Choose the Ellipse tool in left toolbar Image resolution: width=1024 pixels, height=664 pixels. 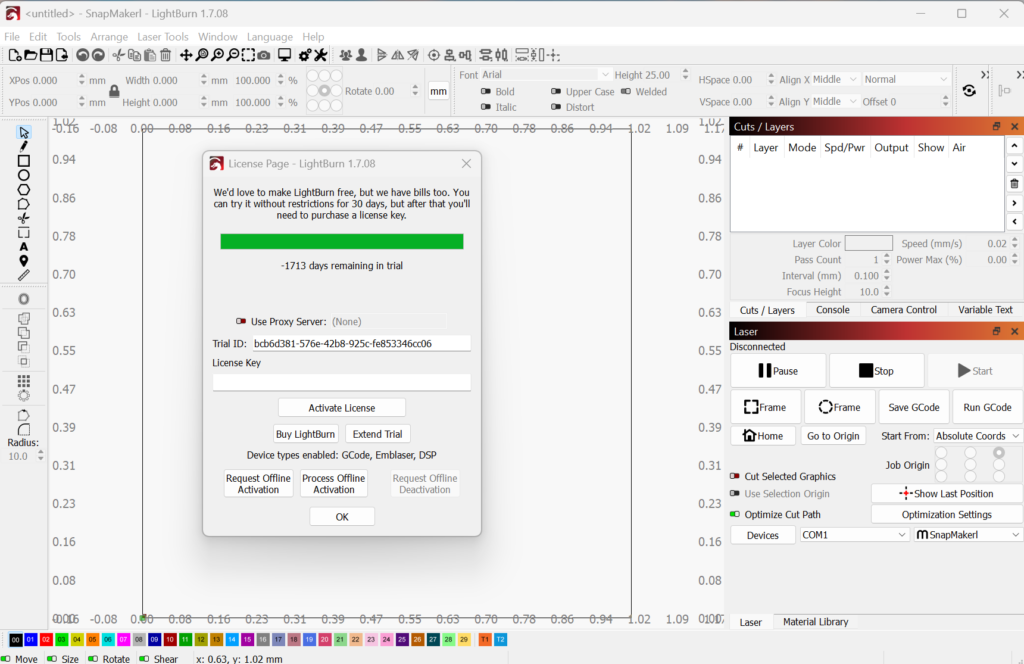click(x=24, y=175)
